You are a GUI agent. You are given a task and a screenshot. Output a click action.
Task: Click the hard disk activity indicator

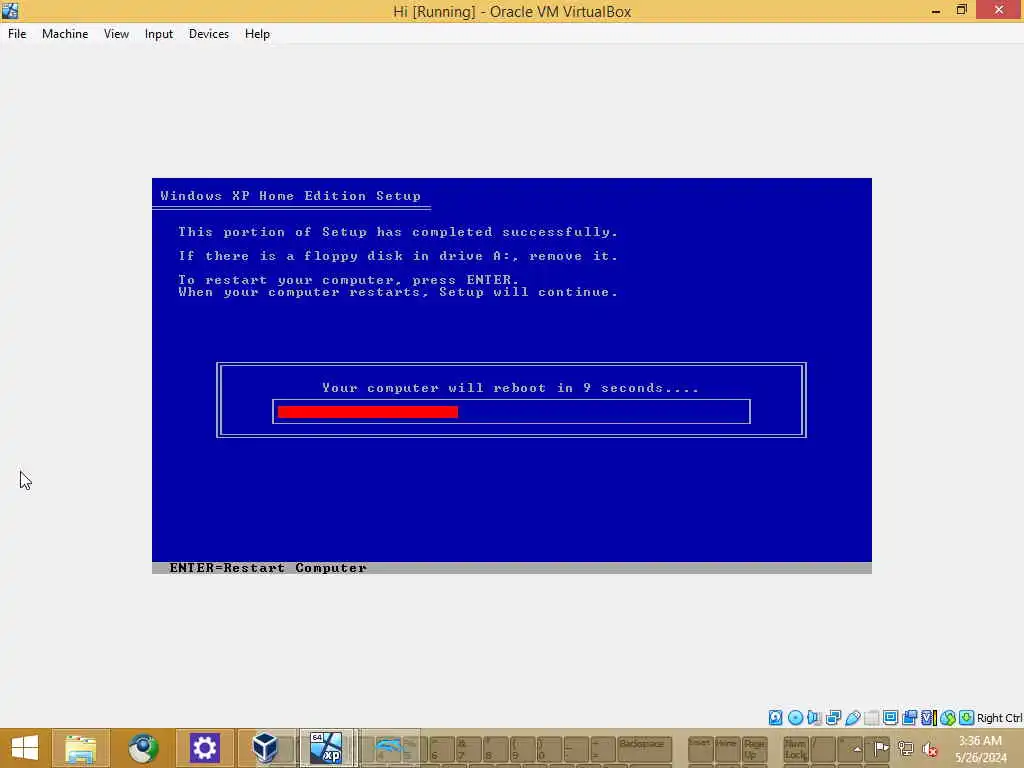[775, 718]
